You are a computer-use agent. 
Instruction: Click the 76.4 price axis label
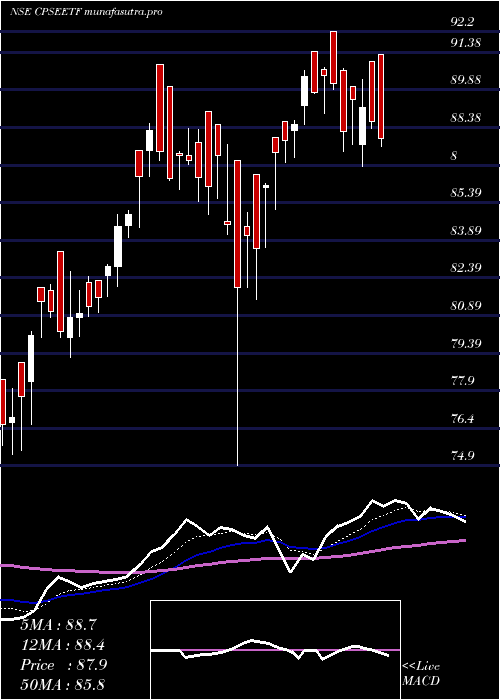(462, 419)
